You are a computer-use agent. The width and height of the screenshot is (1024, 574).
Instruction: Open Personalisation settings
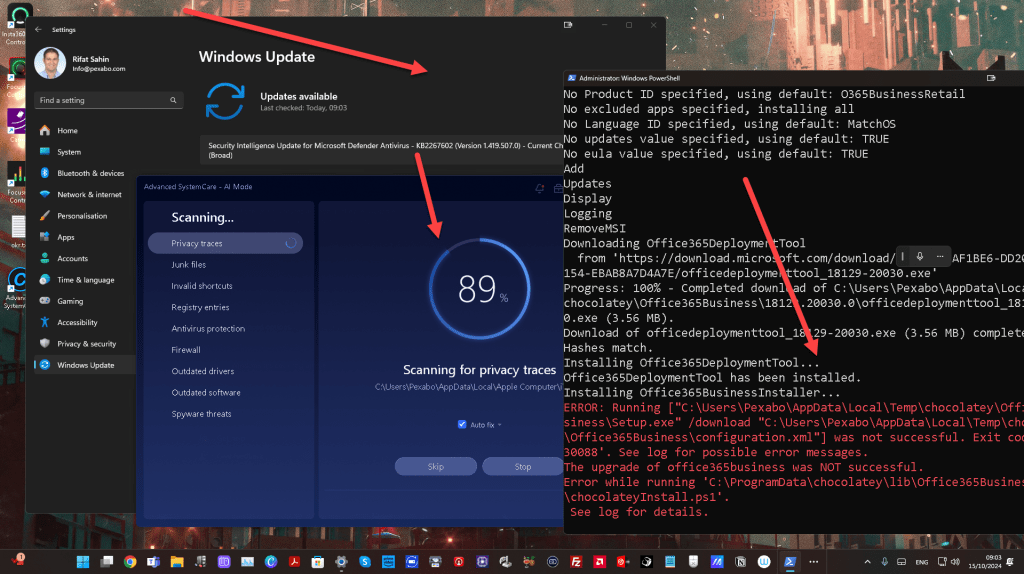85,215
